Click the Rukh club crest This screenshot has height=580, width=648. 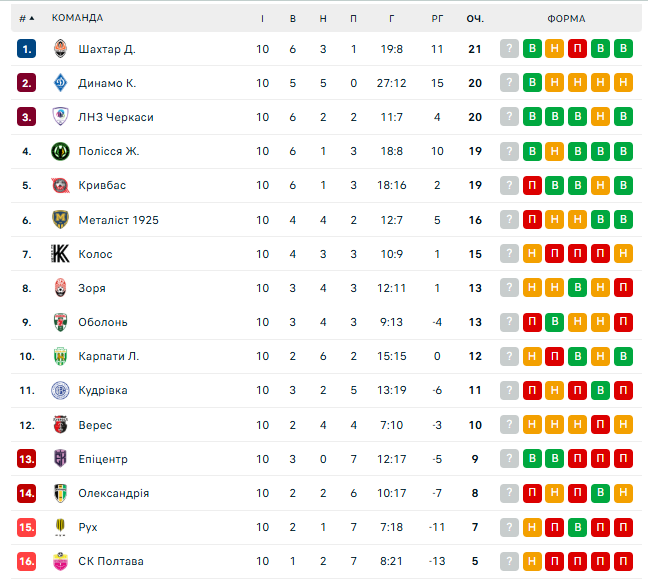[x=60, y=527]
